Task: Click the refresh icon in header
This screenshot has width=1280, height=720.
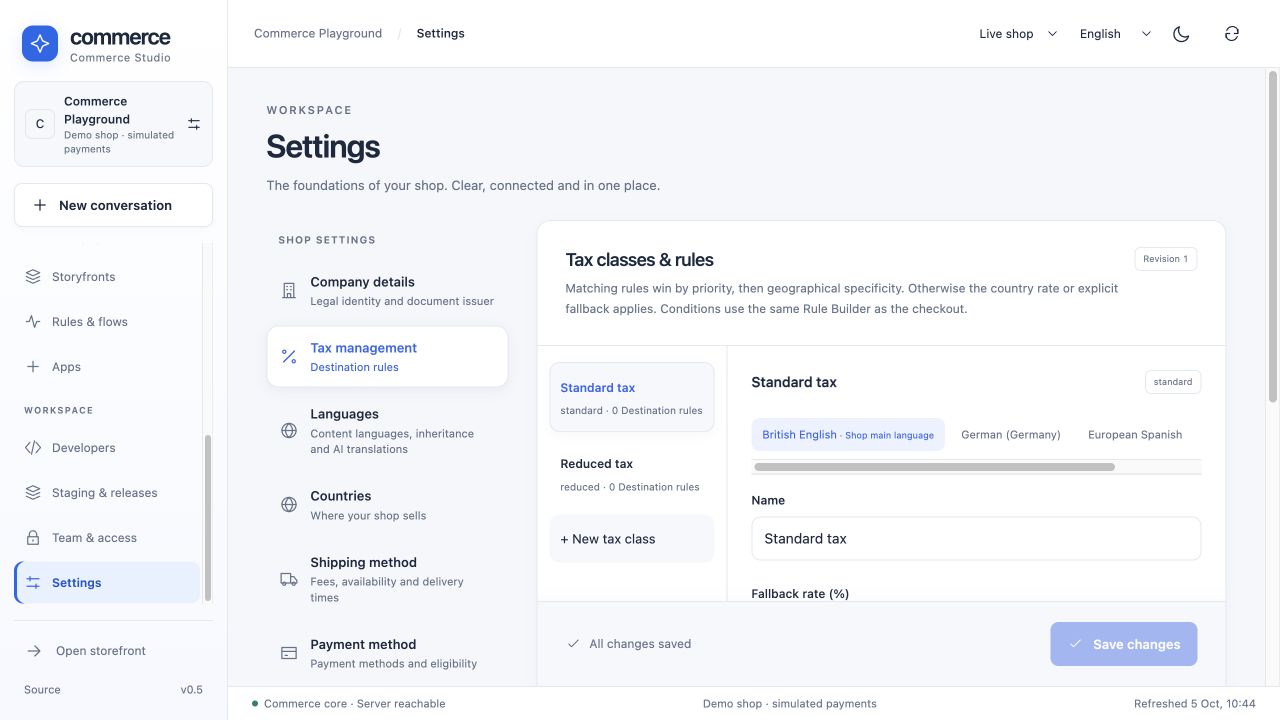Action: coord(1232,34)
